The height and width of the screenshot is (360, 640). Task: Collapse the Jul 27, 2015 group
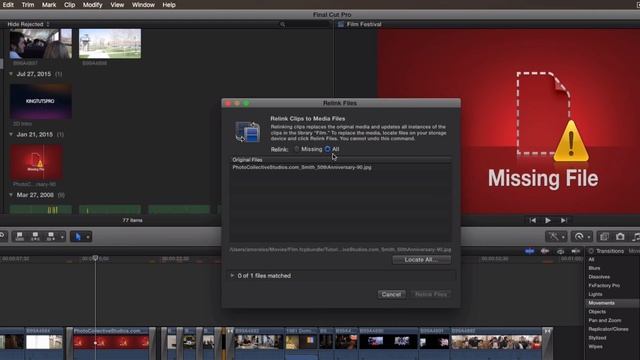[11, 74]
